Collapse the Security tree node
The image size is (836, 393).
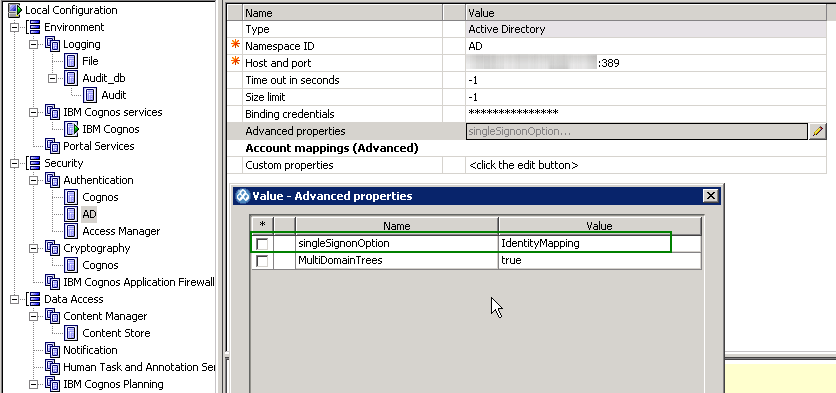[x=15, y=163]
